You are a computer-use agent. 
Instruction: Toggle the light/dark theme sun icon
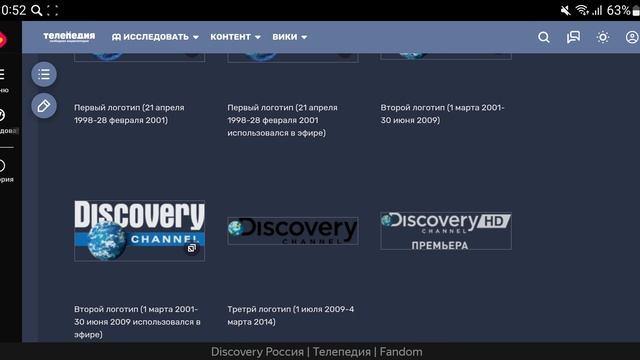602,37
